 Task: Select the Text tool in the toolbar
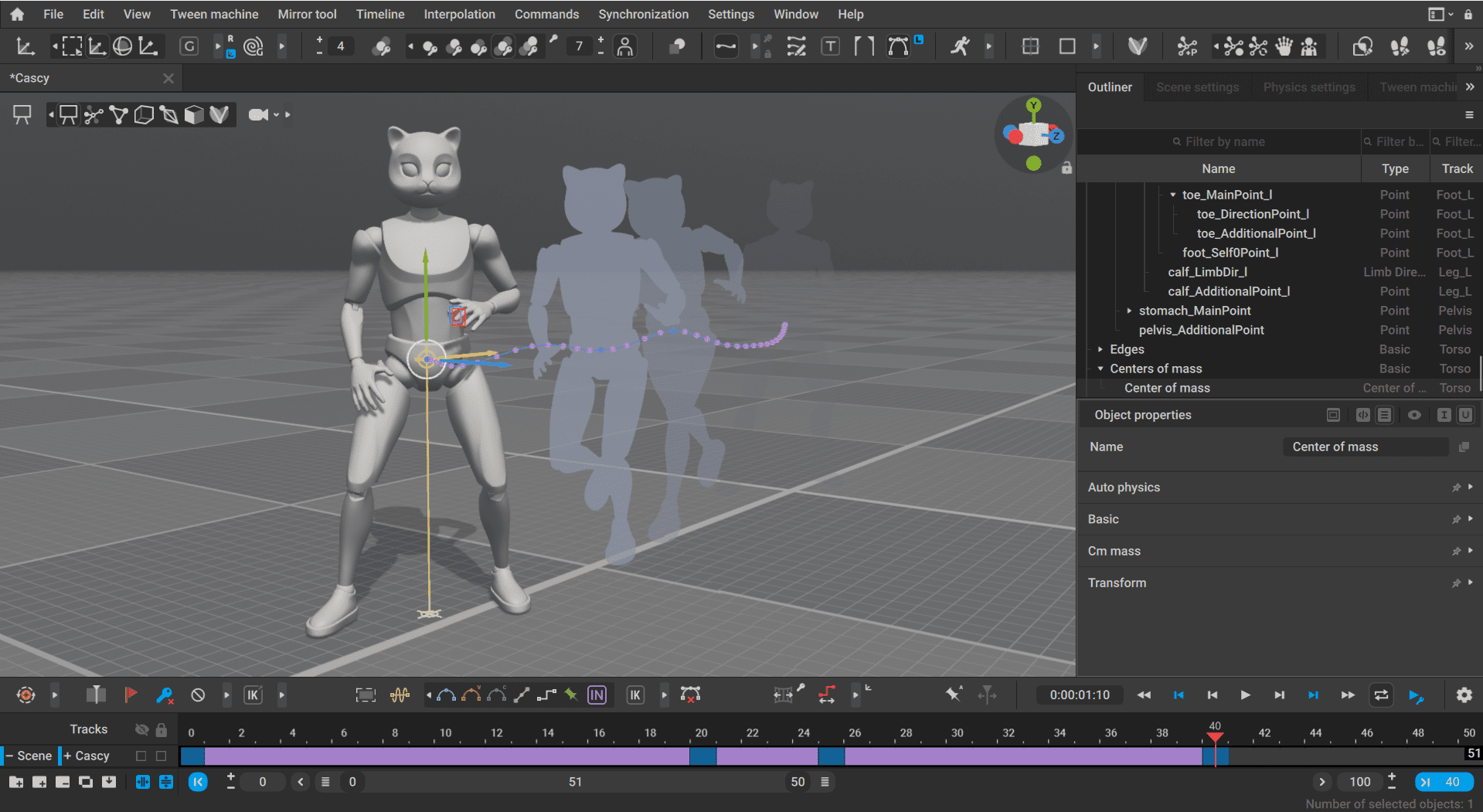pos(831,46)
